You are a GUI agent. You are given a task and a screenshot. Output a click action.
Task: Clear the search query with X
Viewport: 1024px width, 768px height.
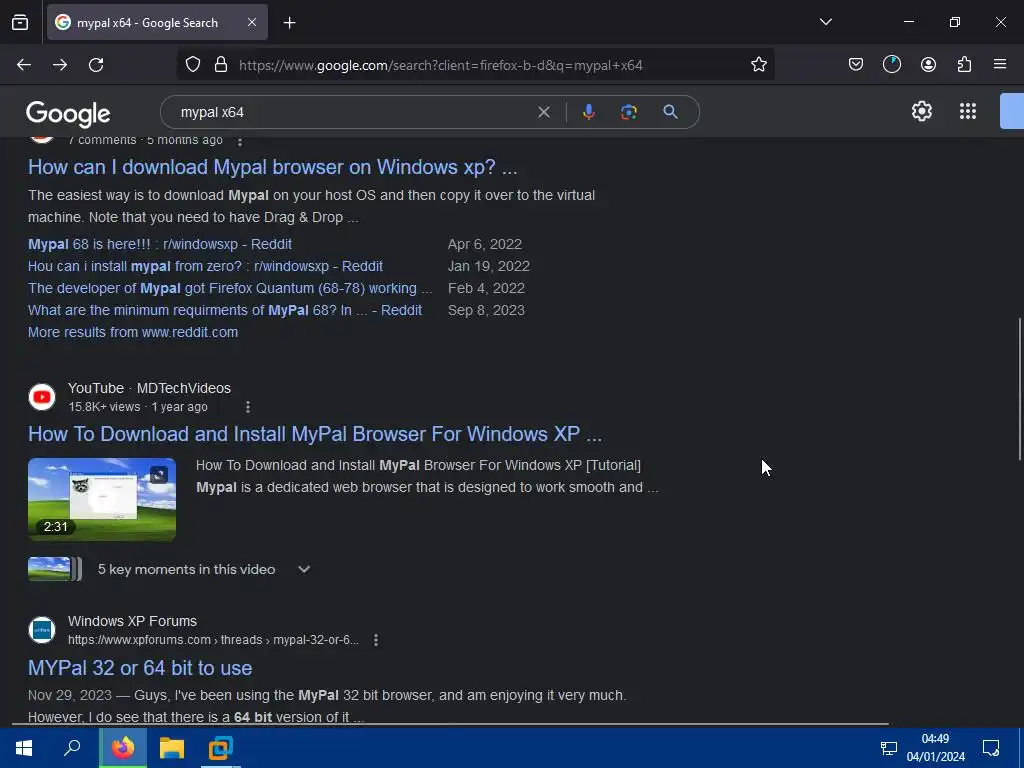coord(543,112)
